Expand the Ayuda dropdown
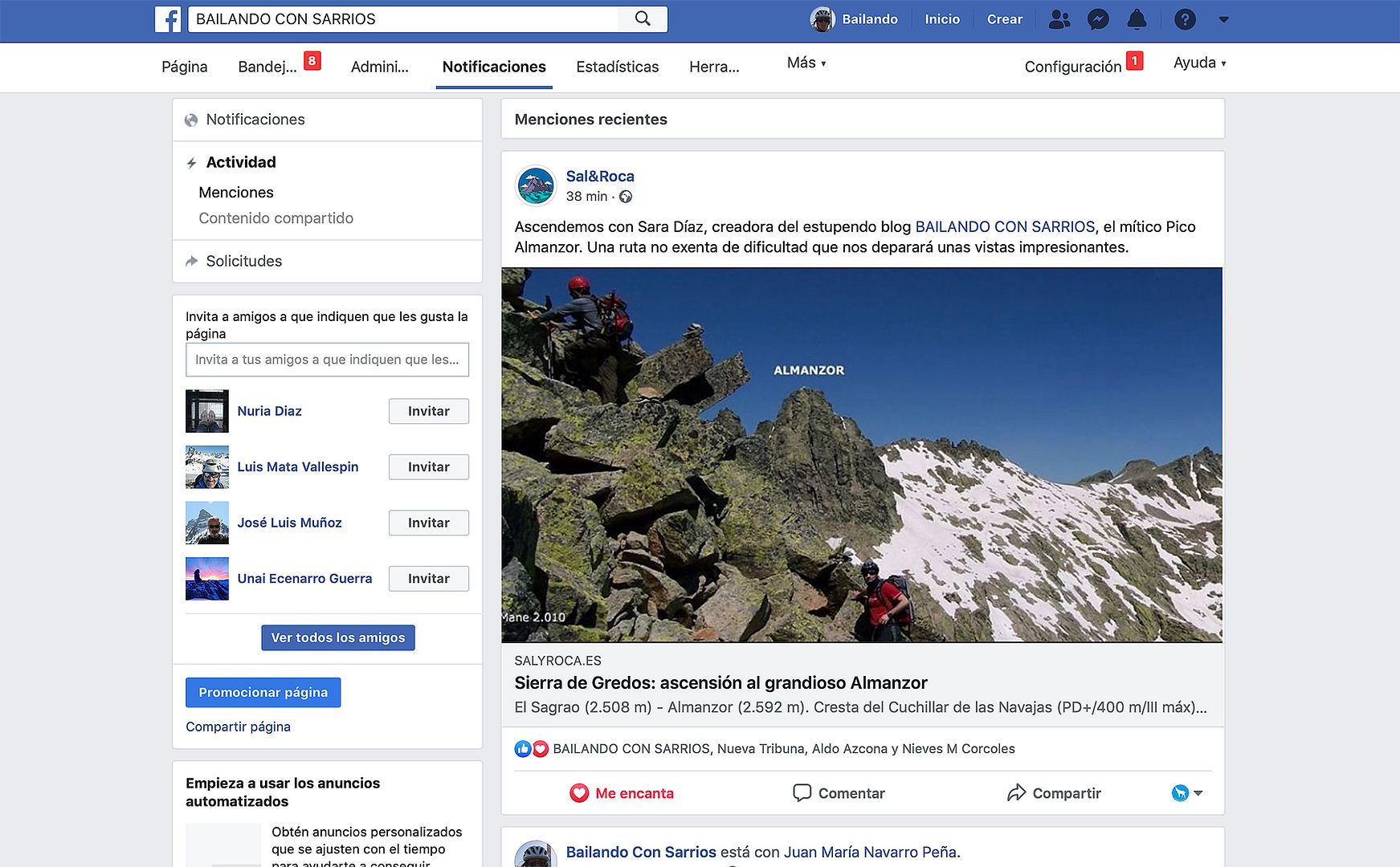1400x867 pixels. (x=1200, y=63)
